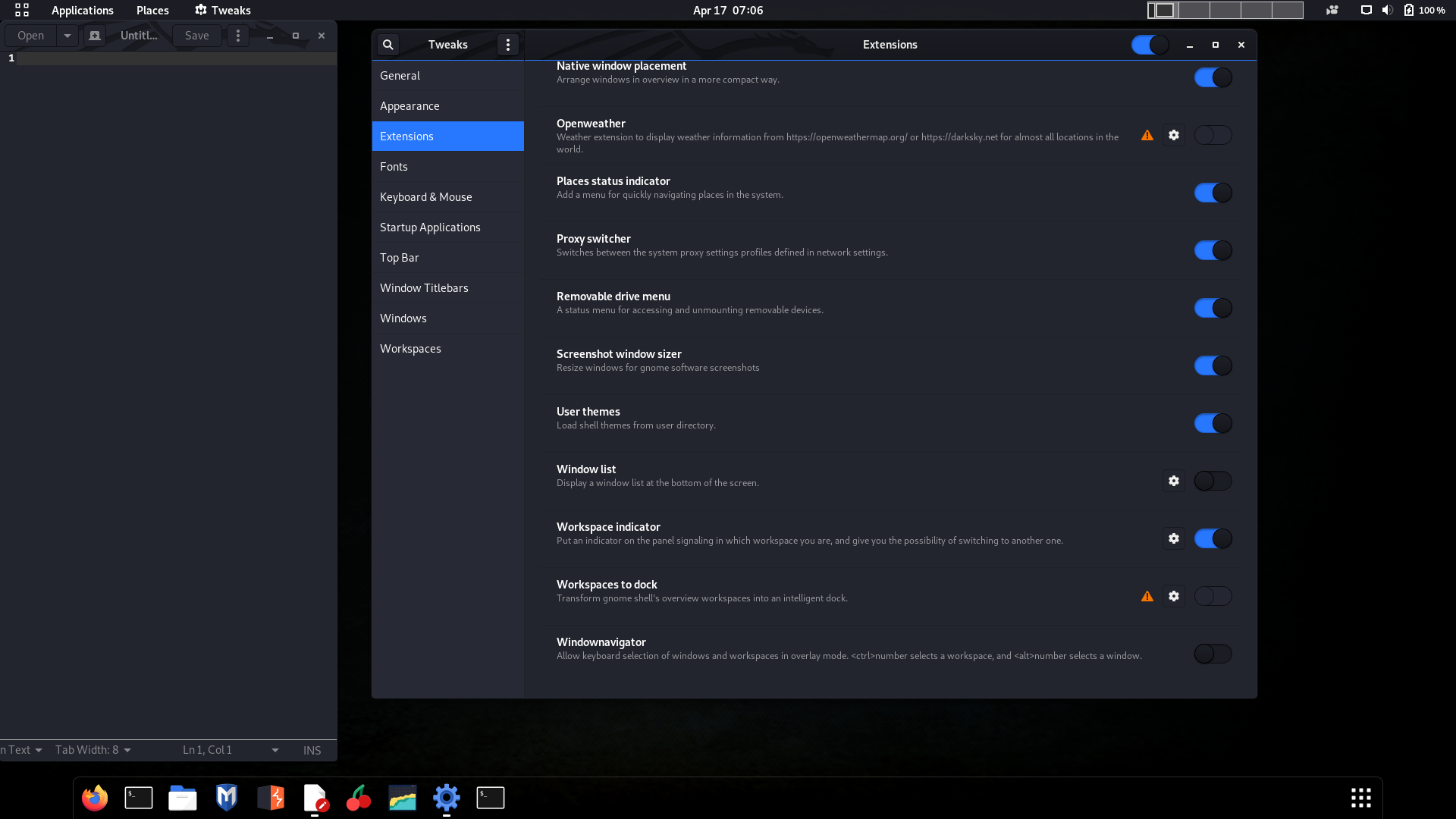The width and height of the screenshot is (1456, 819).
Task: Expand the Ln 1, Col 1 dropdown
Action: coord(275,750)
